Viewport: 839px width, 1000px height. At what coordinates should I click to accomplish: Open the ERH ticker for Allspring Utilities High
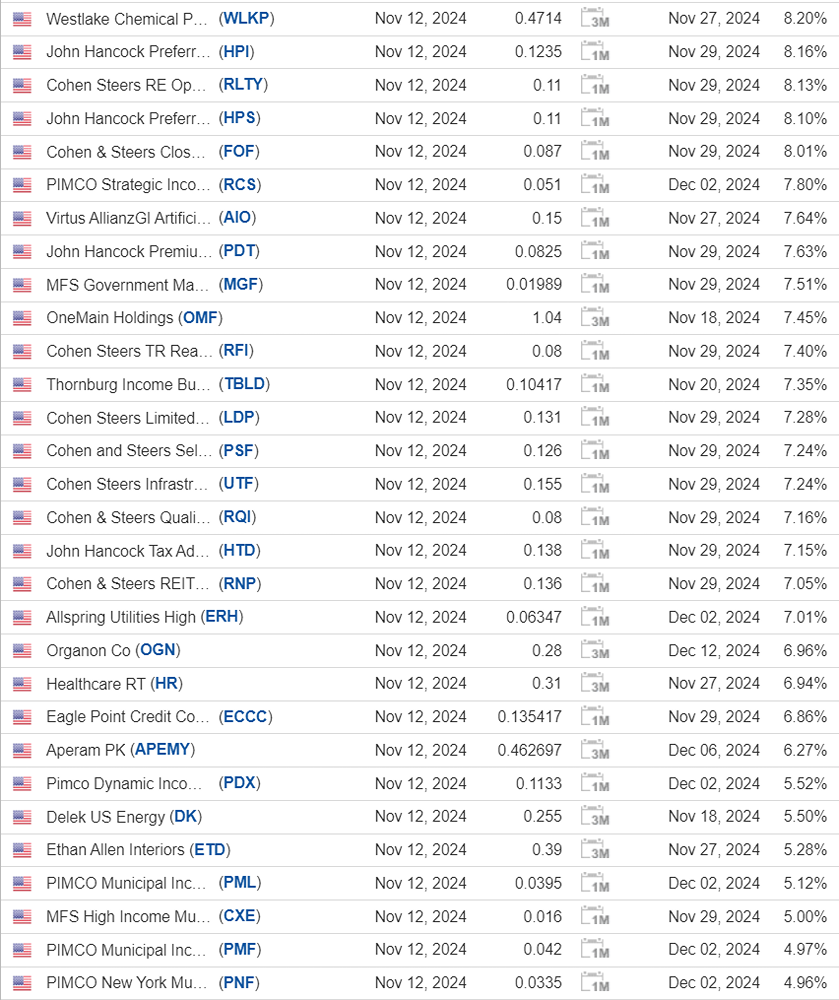[x=222, y=617]
